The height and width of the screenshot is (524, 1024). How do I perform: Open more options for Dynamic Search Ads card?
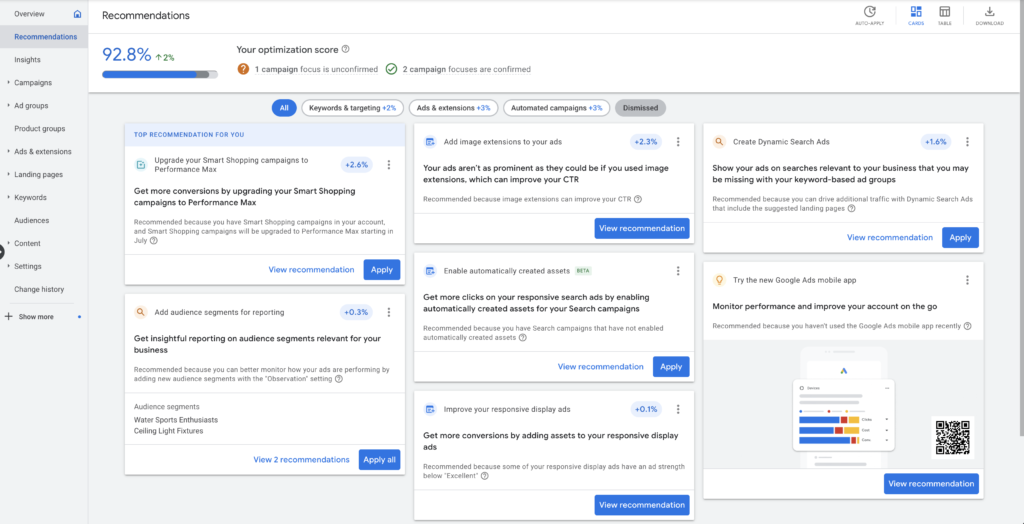point(967,142)
